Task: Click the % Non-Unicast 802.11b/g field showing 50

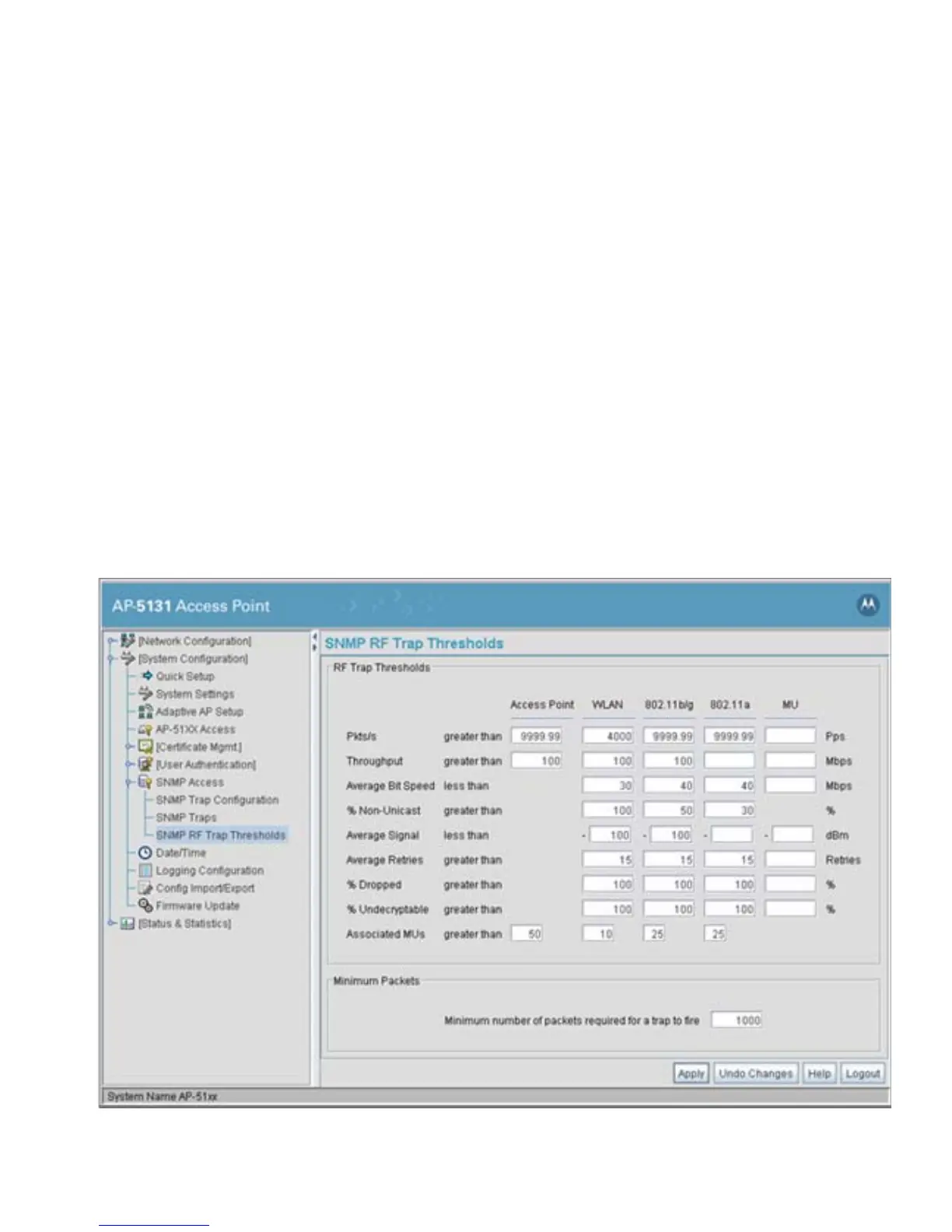Action: 669,810
